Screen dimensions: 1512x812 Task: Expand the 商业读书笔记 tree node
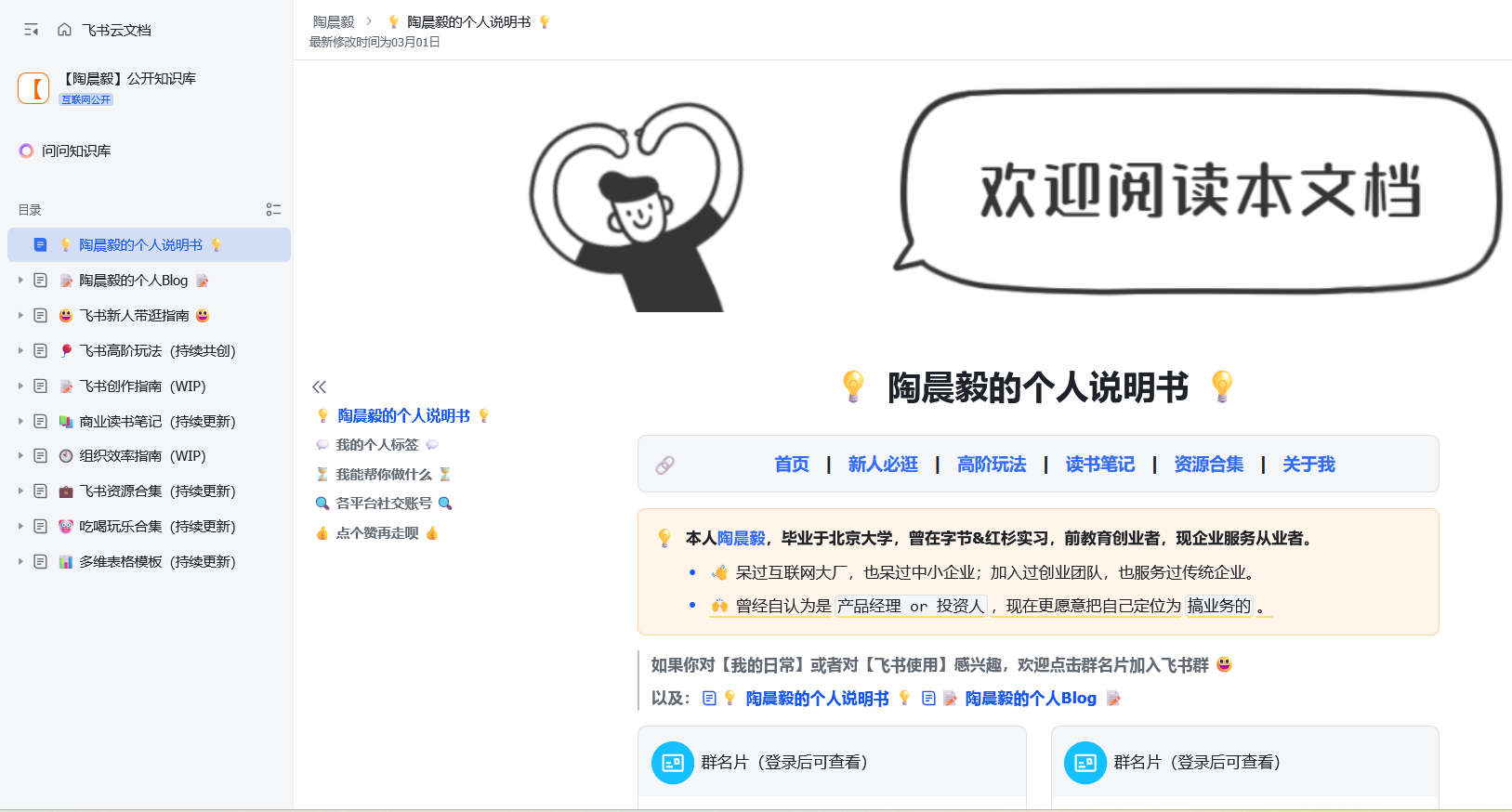(20, 421)
